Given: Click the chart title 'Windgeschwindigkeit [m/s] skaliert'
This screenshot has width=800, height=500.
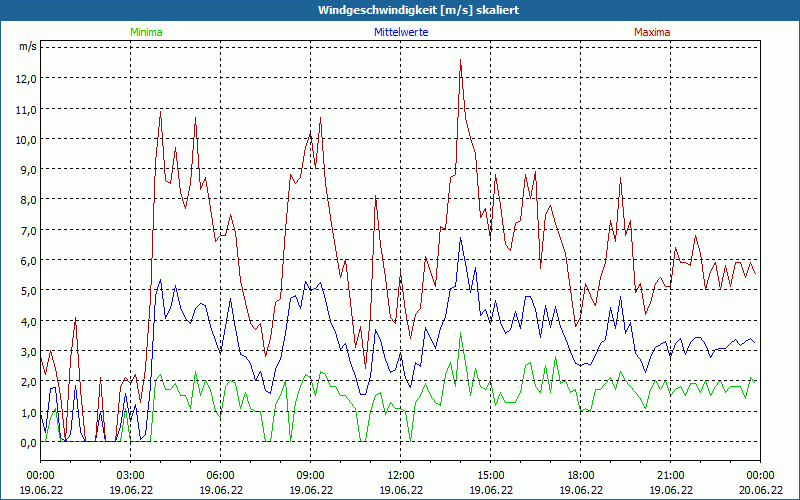Looking at the screenshot, I should (x=418, y=10).
